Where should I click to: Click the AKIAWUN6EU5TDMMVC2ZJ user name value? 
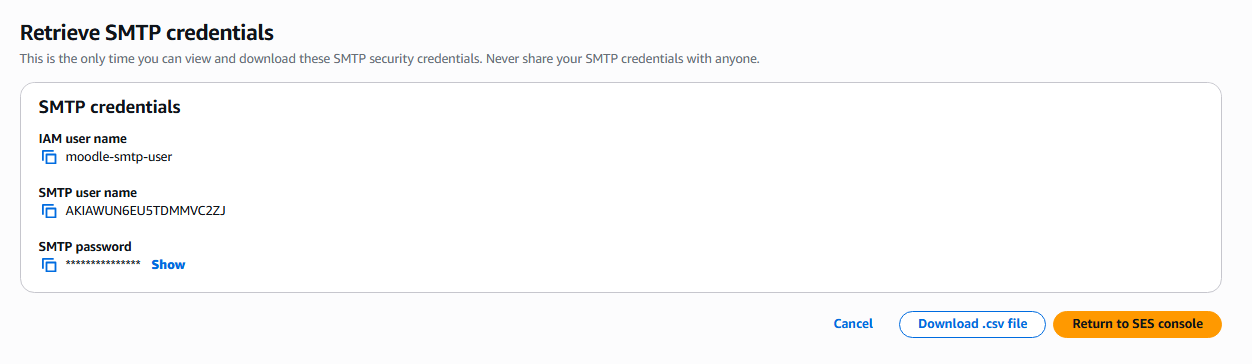coord(145,211)
